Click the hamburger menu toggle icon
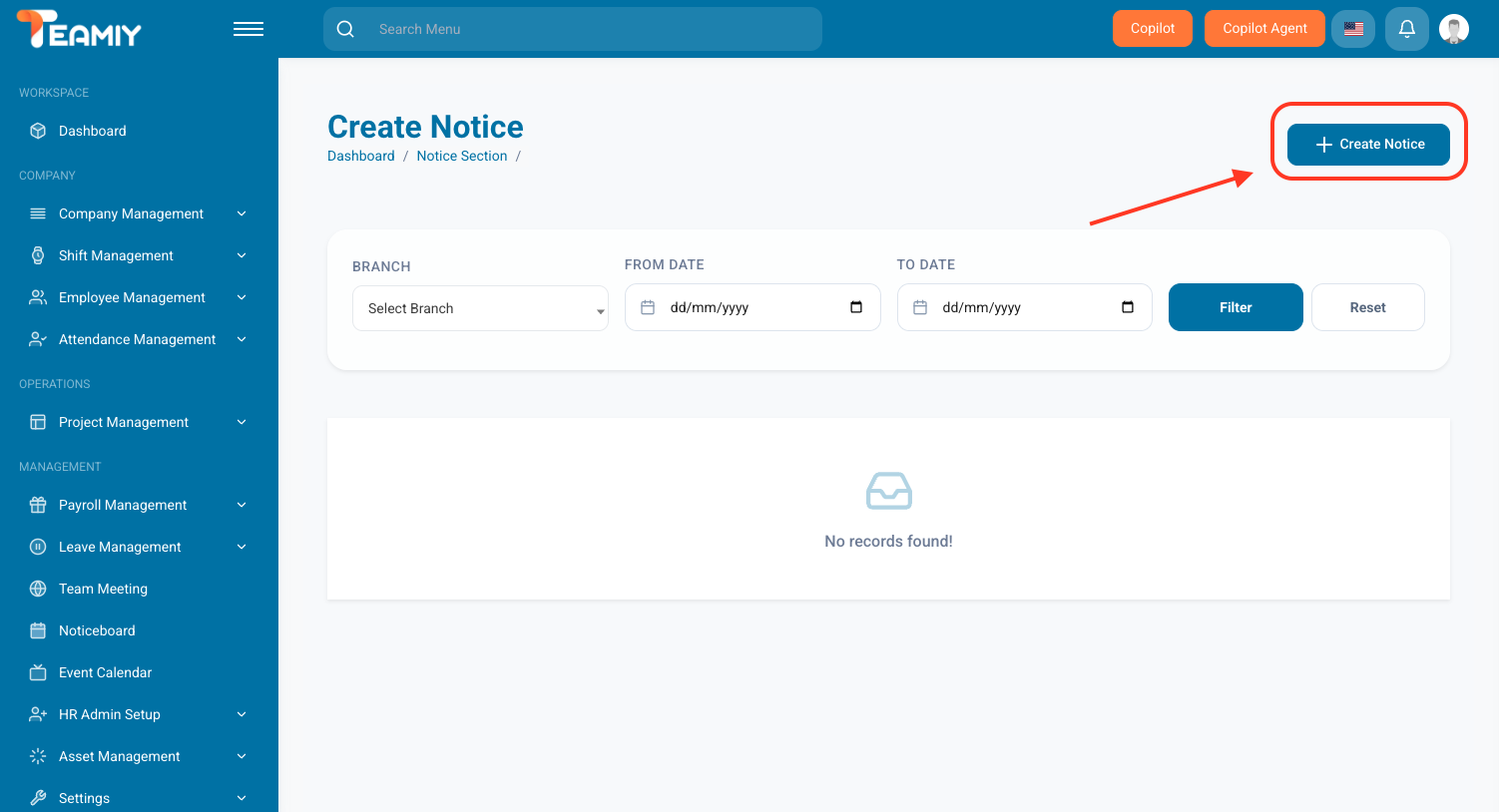Image resolution: width=1499 pixels, height=812 pixels. tap(248, 29)
